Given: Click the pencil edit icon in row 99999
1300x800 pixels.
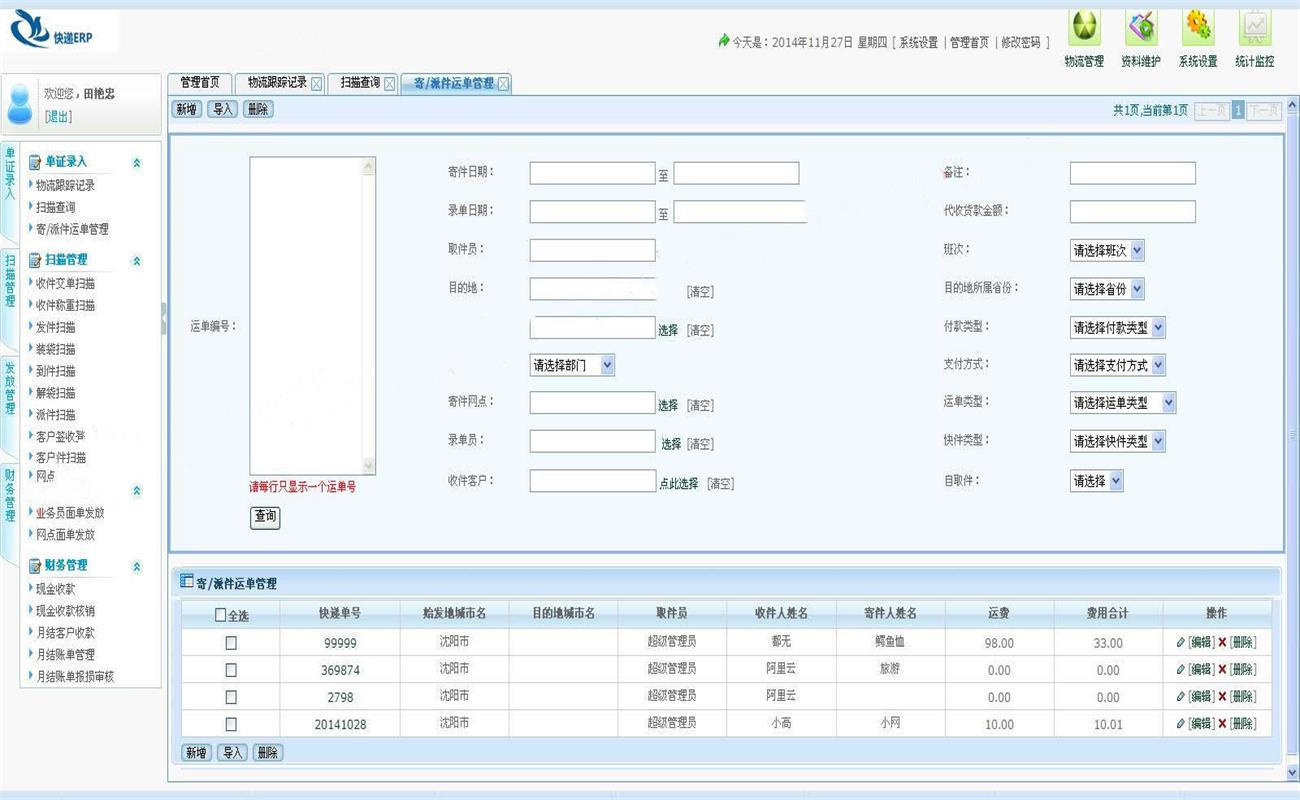Looking at the screenshot, I should point(1181,642).
